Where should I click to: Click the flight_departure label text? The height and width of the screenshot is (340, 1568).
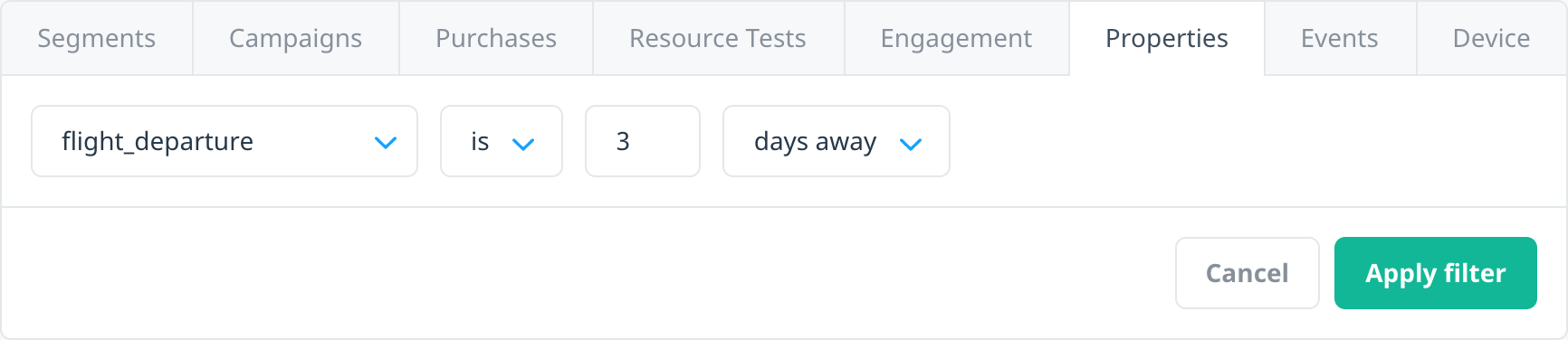(x=158, y=142)
